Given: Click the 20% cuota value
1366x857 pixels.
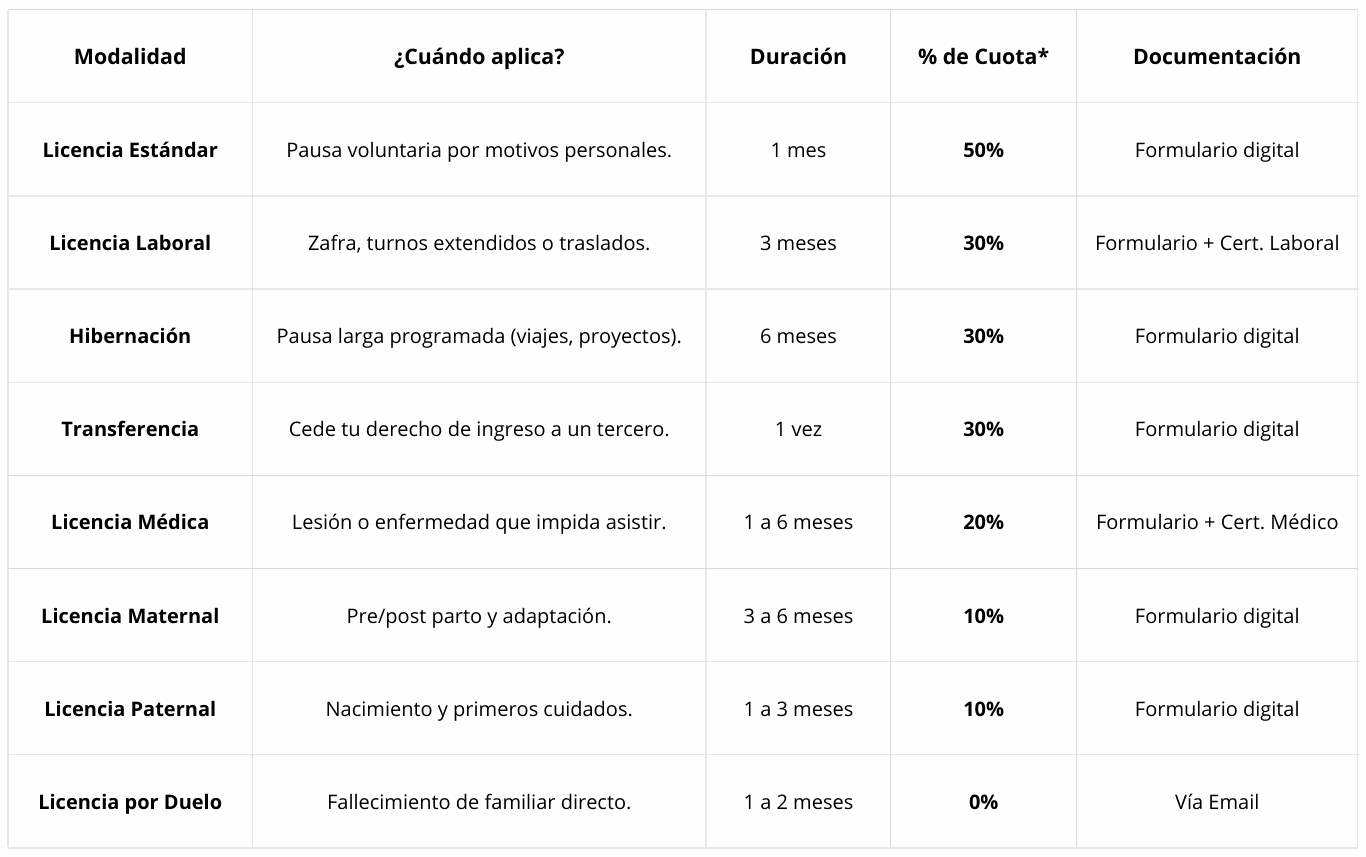Looking at the screenshot, I should 983,522.
